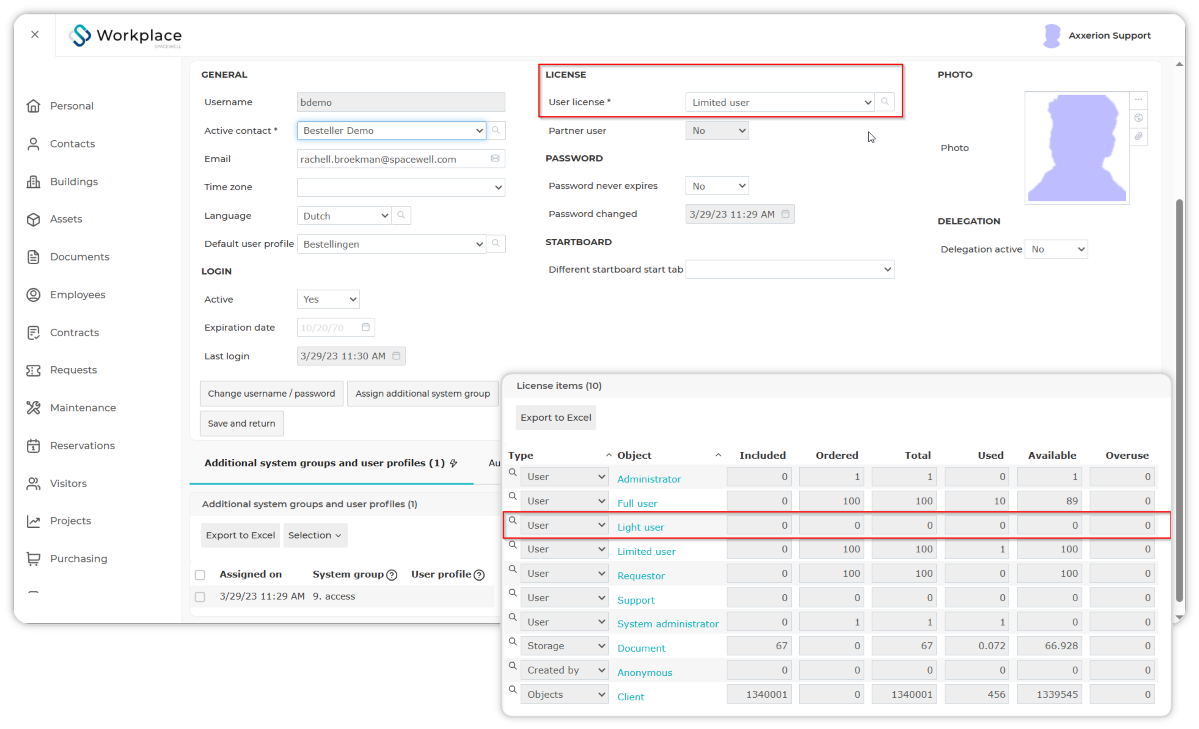Switch to Additional system groups and user profiles tab
1199x729 pixels.
331,463
